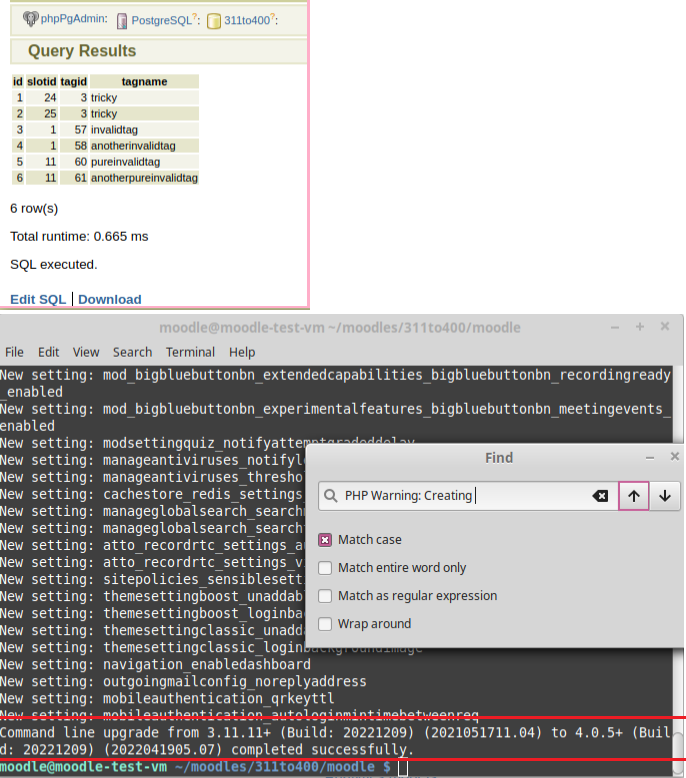
Task: Open the terminal File menu
Action: coord(14,352)
